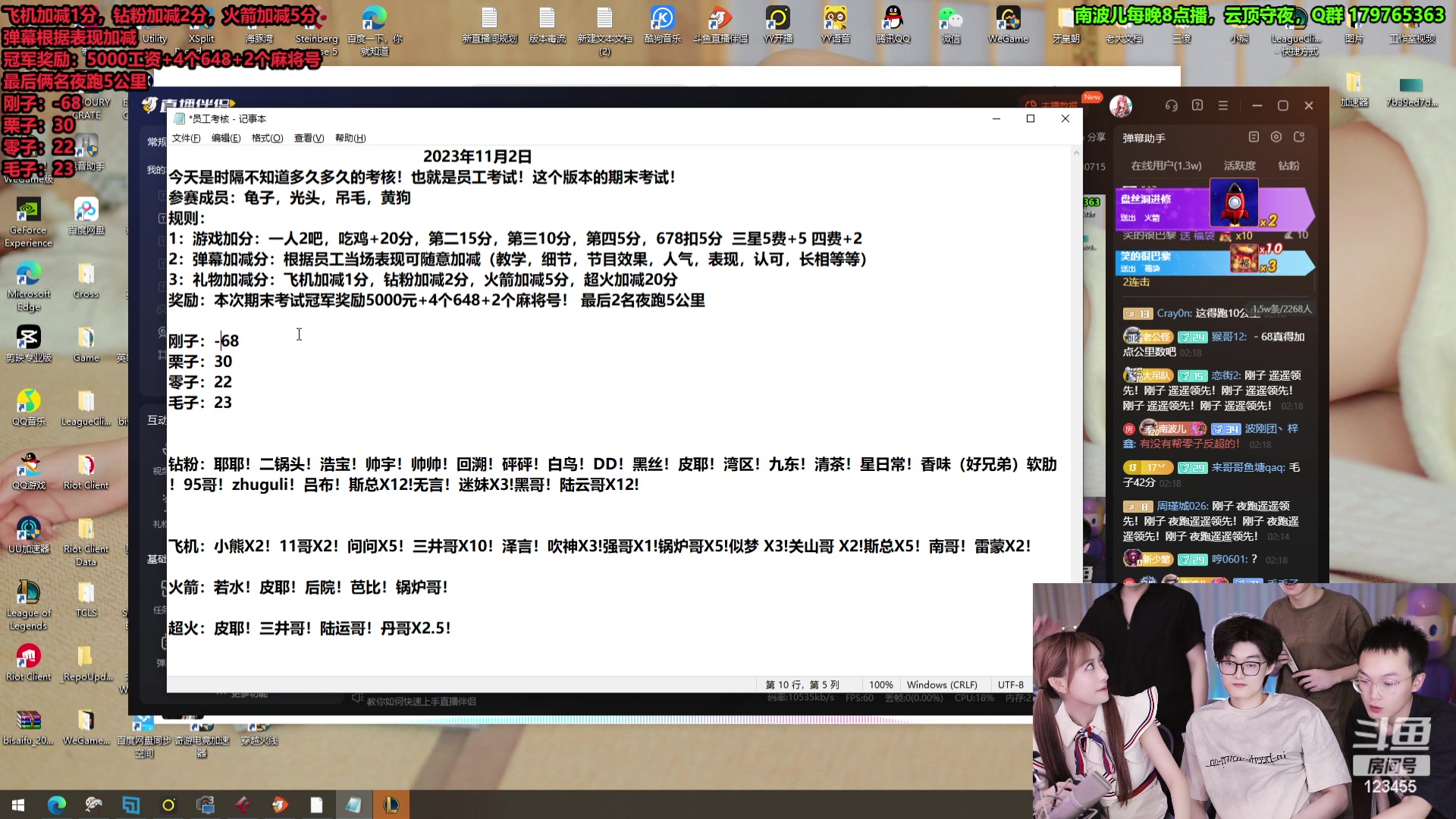The width and height of the screenshot is (1456, 819).
Task: Open 斗鱼直播伴侣 icon in the taskbar
Action: pos(280,805)
